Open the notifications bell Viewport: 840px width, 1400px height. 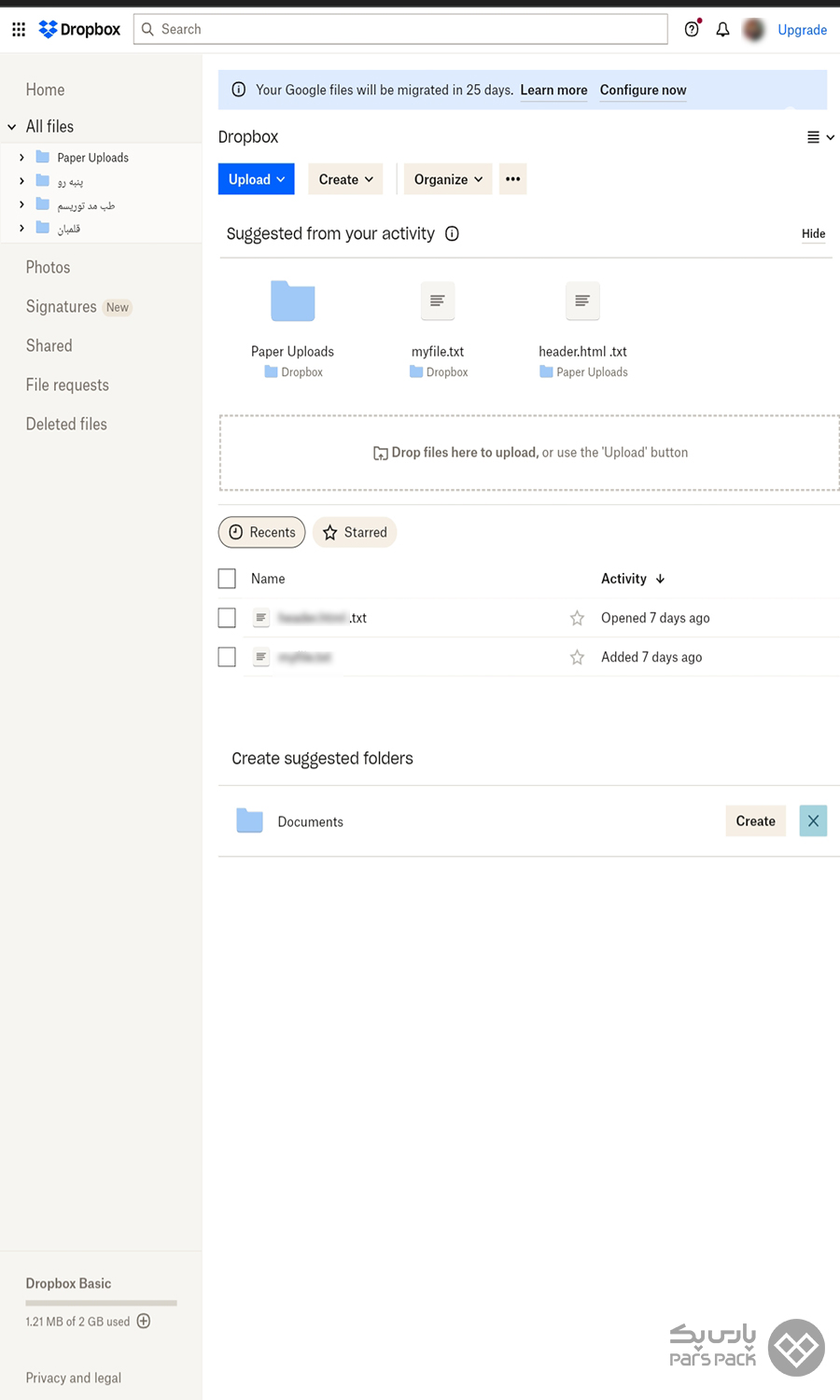click(x=722, y=30)
